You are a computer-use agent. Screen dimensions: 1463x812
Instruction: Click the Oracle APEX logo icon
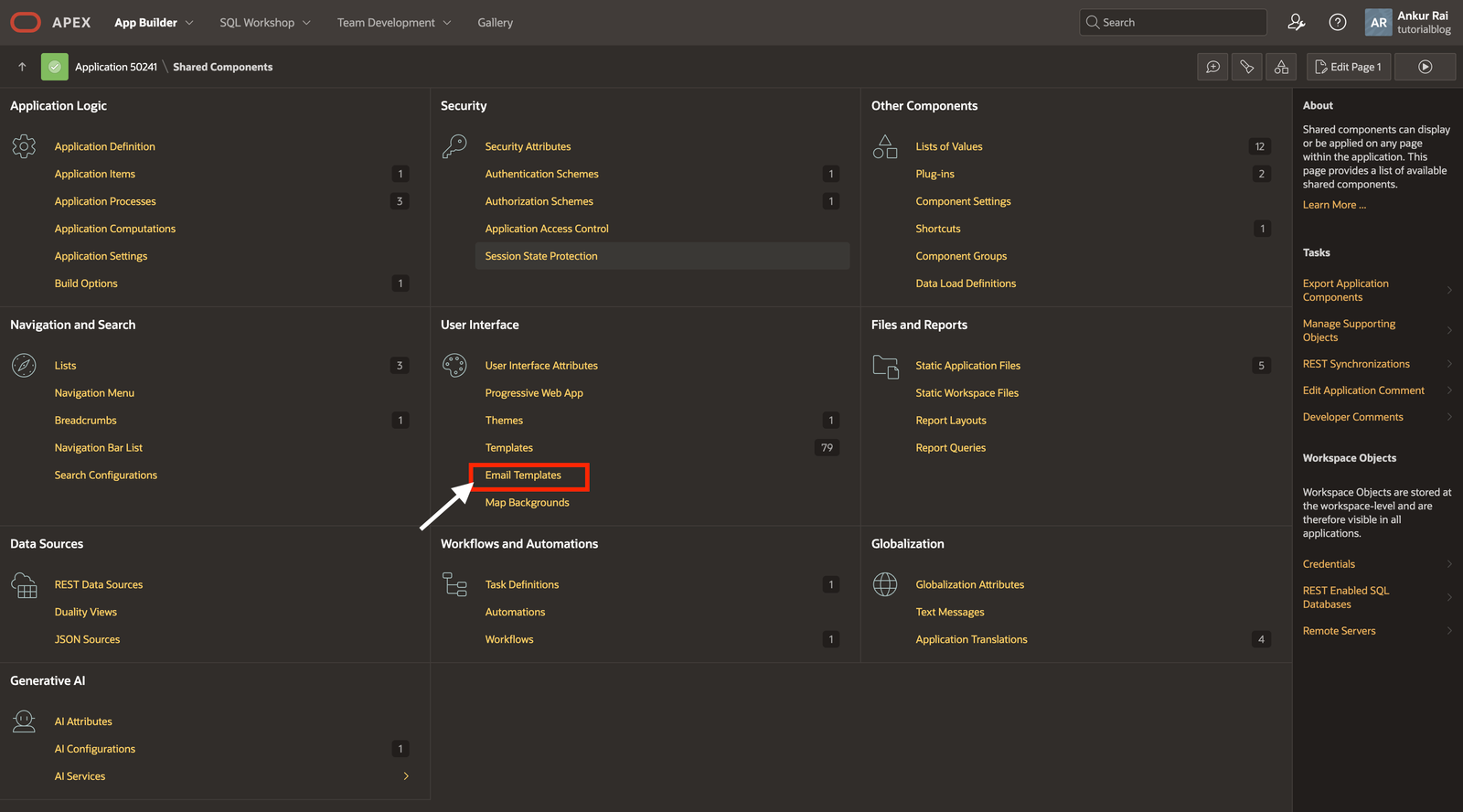pos(26,23)
